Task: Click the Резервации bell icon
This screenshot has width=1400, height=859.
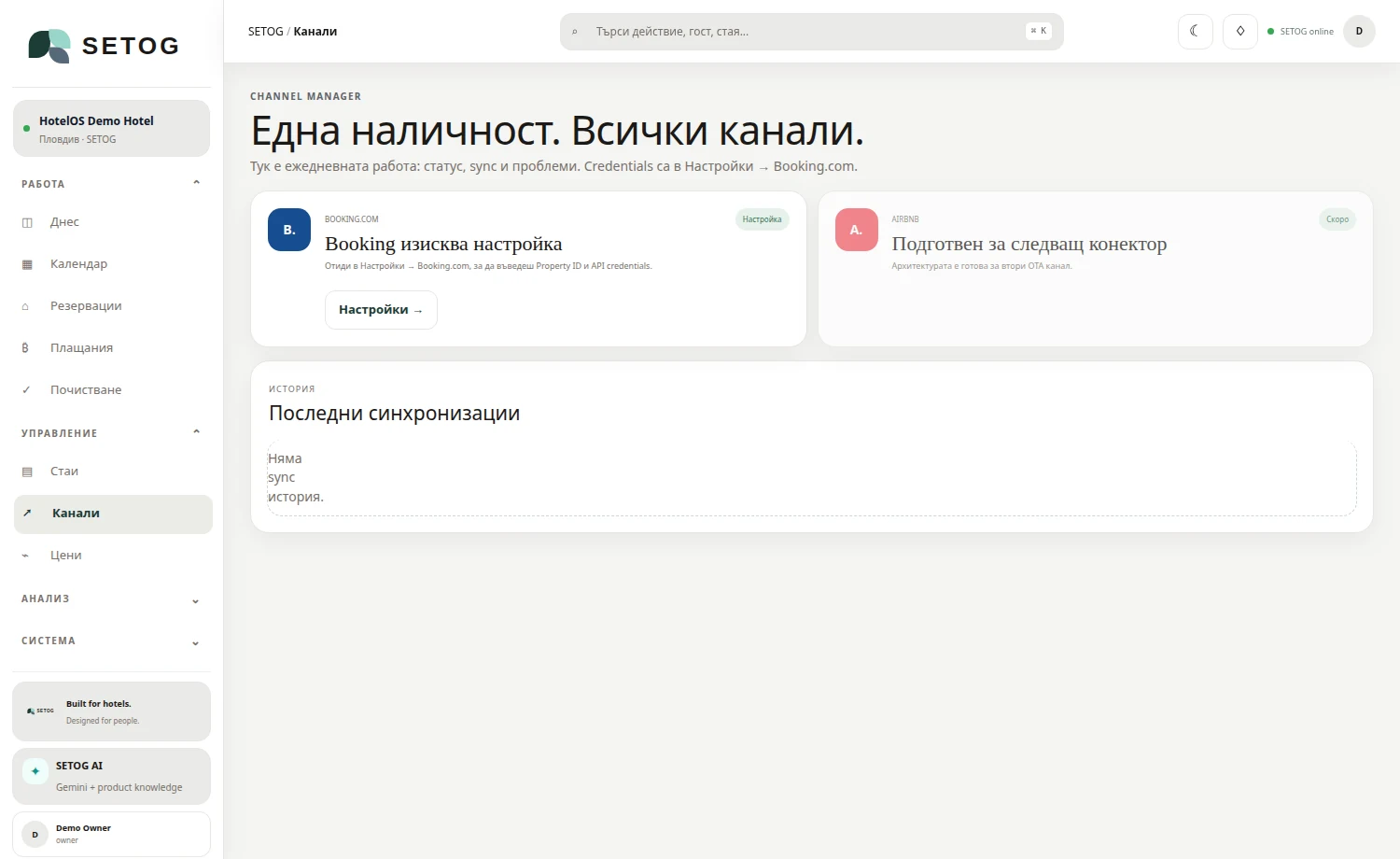Action: tap(25, 306)
